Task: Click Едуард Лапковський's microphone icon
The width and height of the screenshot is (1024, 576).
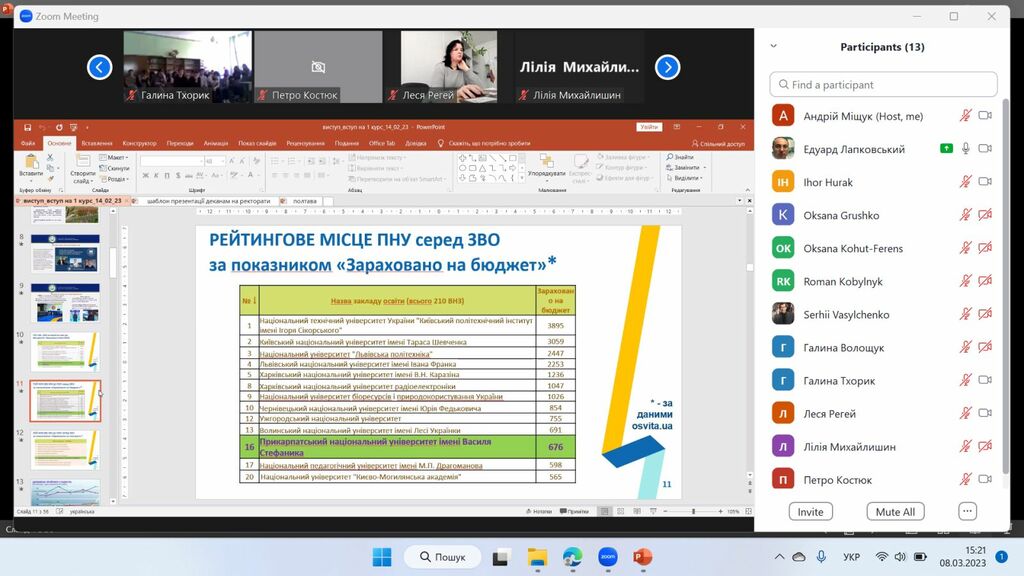Action: click(965, 149)
